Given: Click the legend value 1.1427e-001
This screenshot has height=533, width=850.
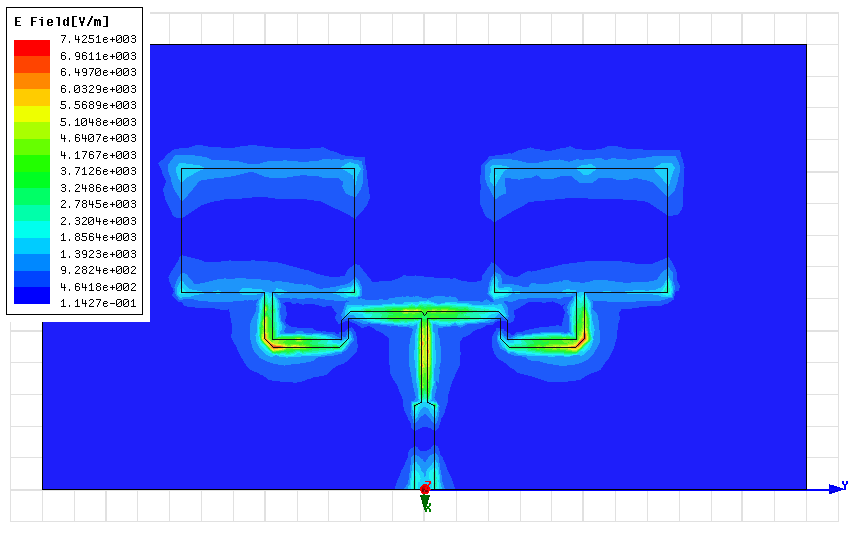Looking at the screenshot, I should [98, 303].
